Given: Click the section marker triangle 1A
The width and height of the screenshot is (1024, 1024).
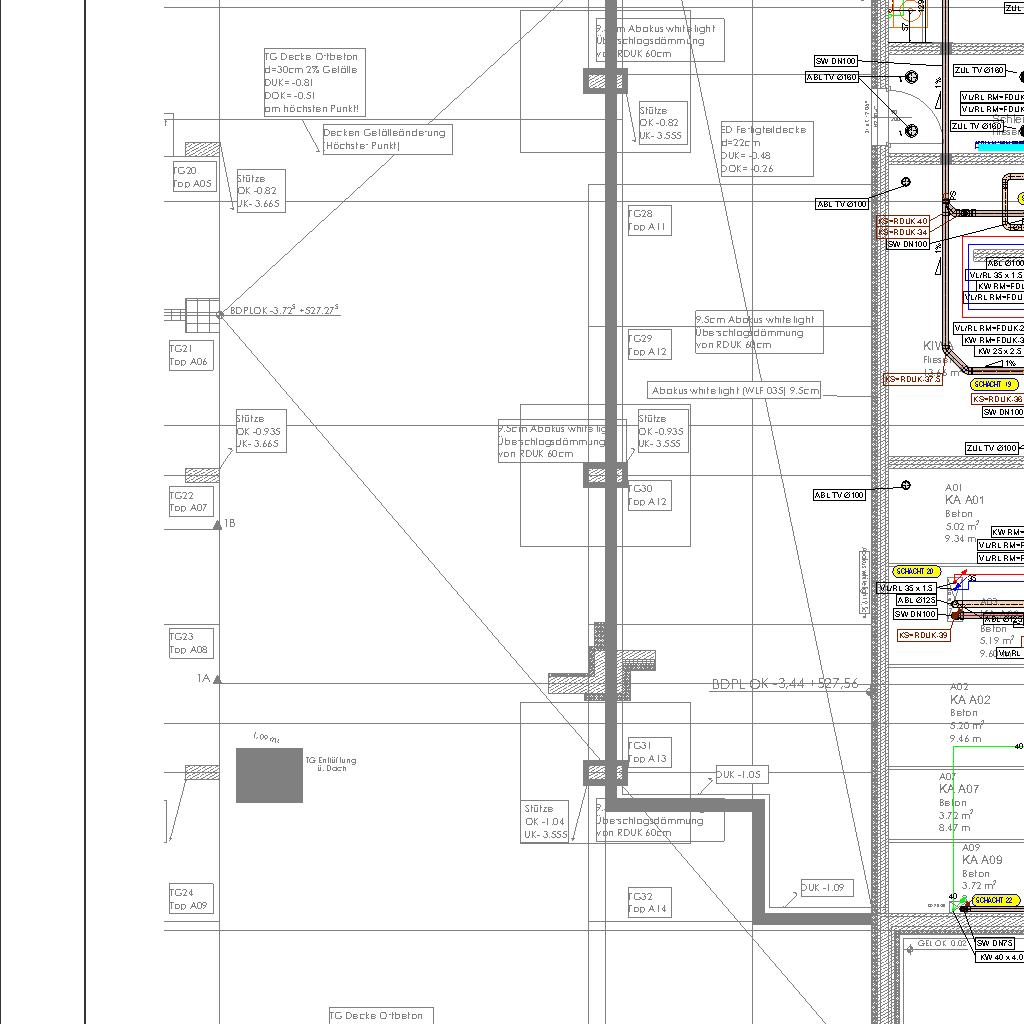Looking at the screenshot, I should 217,680.
